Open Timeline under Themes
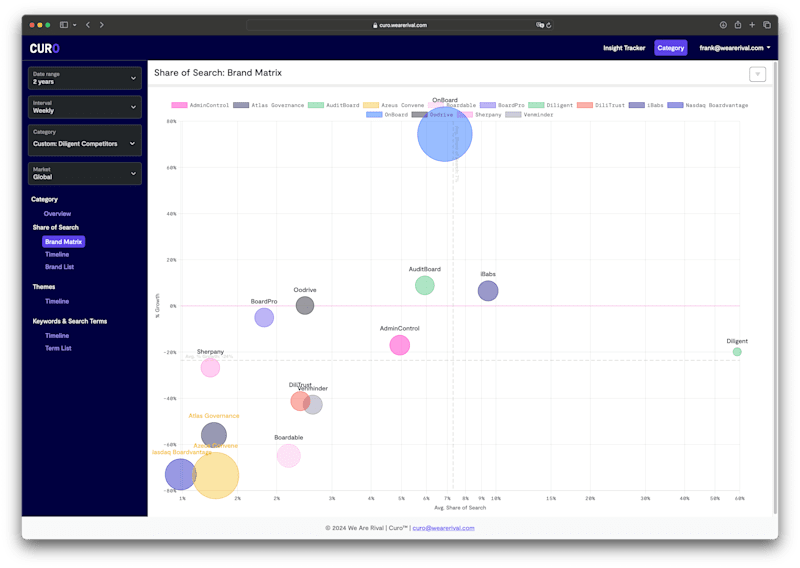Screen dimensions: 800x568 tap(57, 301)
